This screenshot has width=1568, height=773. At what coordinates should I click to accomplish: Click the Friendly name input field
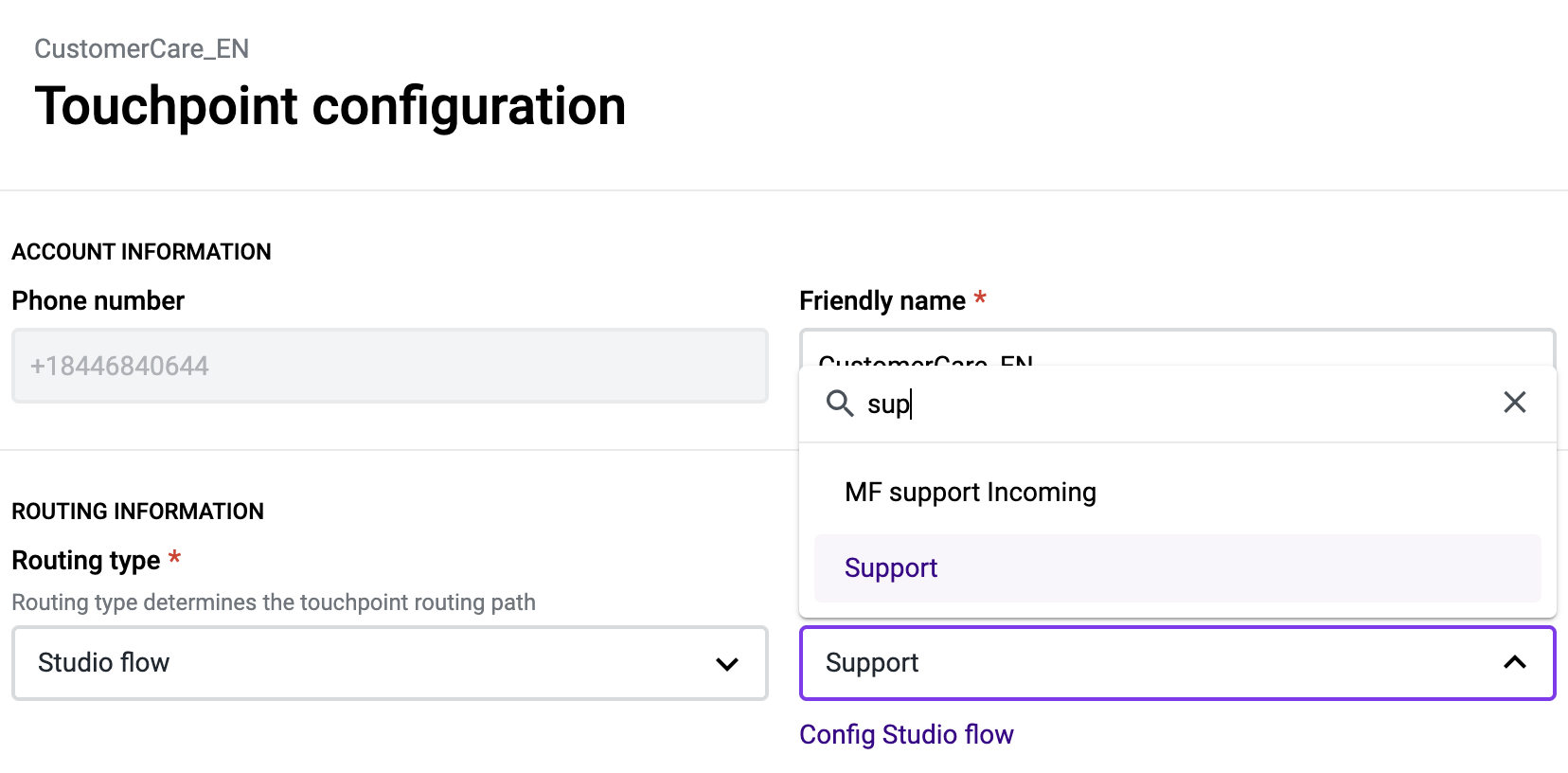pos(1178,348)
